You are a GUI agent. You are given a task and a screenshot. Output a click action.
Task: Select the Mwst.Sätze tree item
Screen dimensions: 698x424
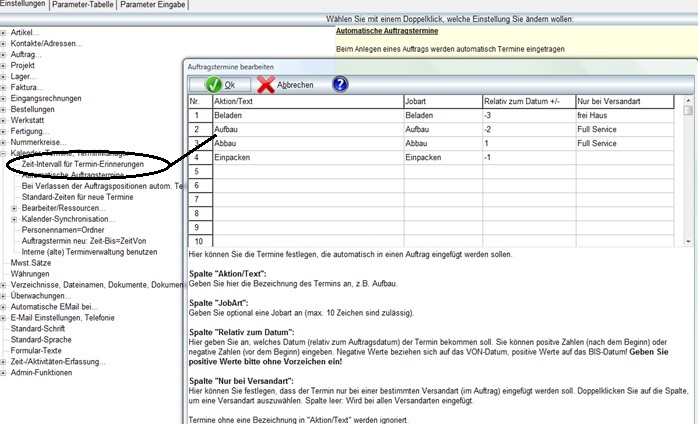click(x=31, y=263)
